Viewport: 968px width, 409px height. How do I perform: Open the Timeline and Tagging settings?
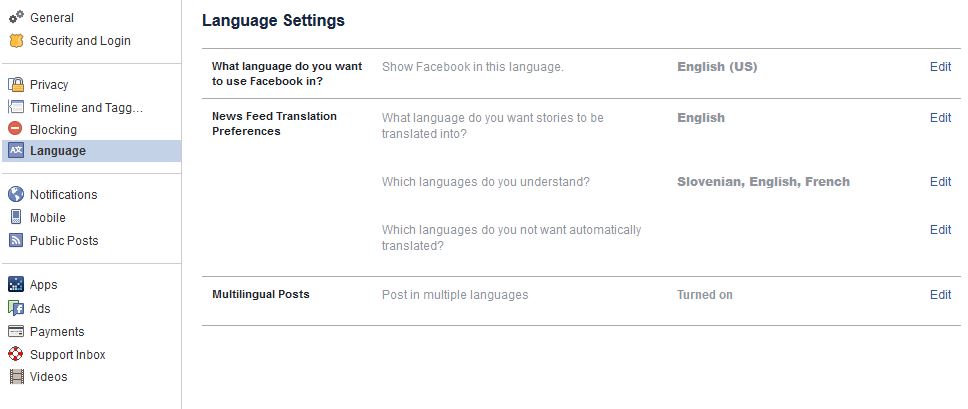click(86, 107)
